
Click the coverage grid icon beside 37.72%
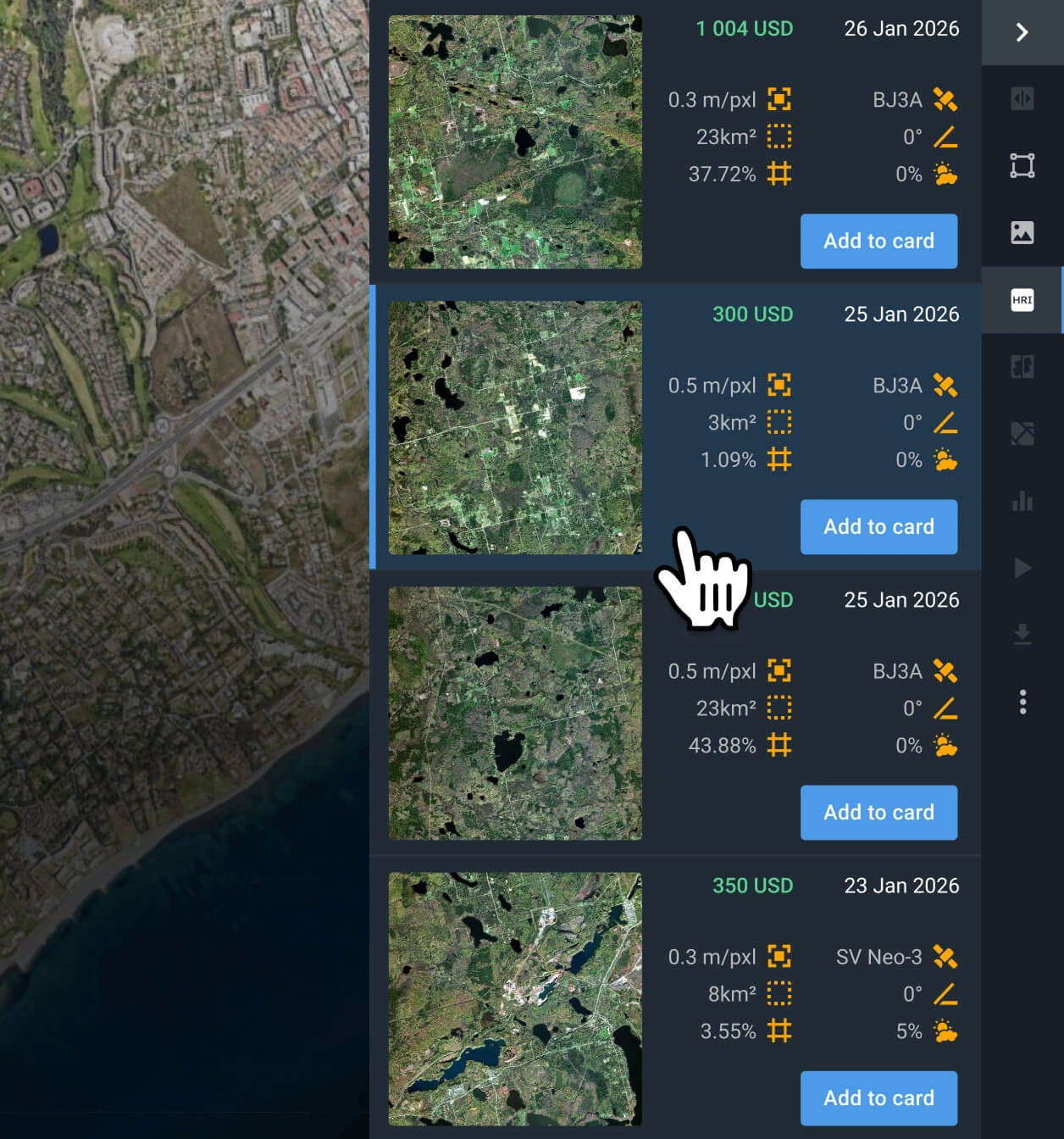pos(779,174)
